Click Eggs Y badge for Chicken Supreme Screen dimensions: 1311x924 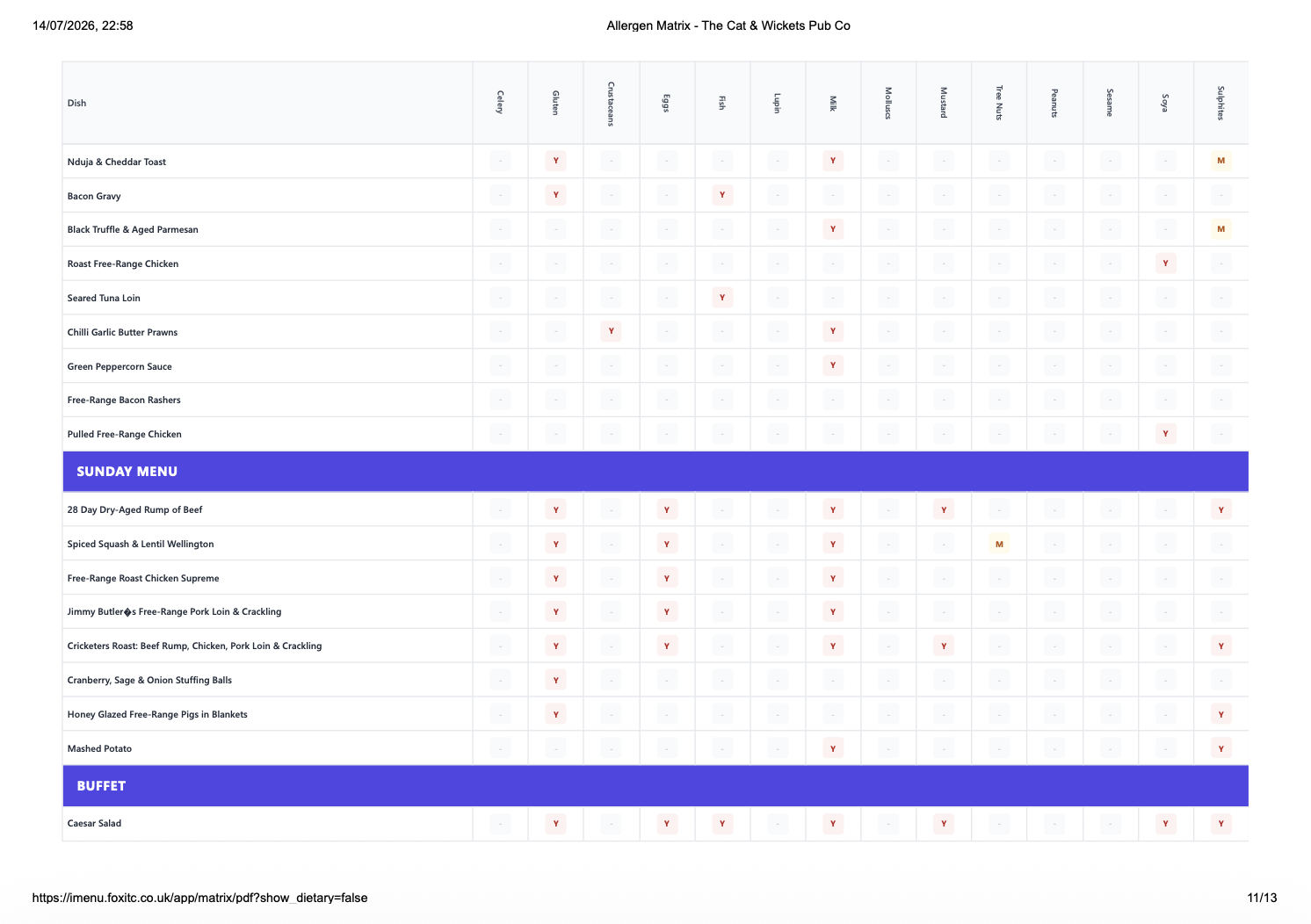(x=666, y=578)
